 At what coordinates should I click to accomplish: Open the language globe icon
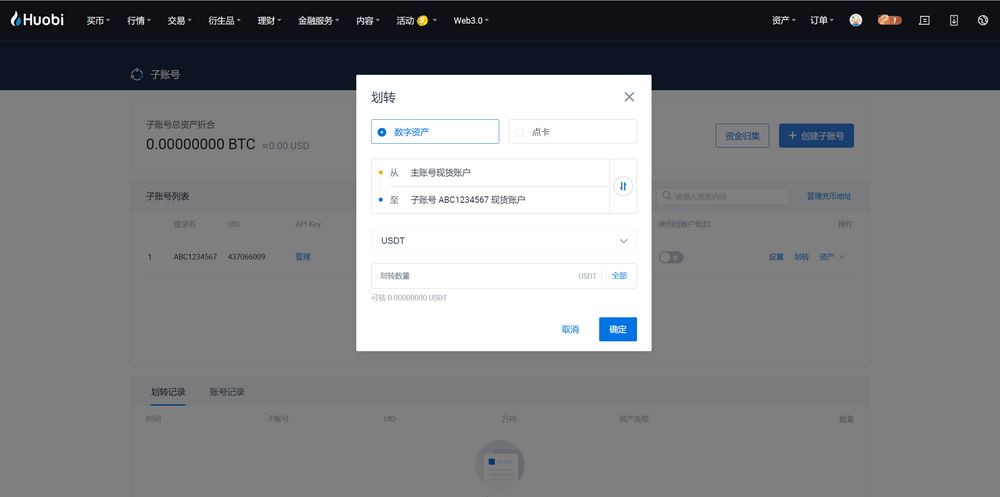(982, 20)
